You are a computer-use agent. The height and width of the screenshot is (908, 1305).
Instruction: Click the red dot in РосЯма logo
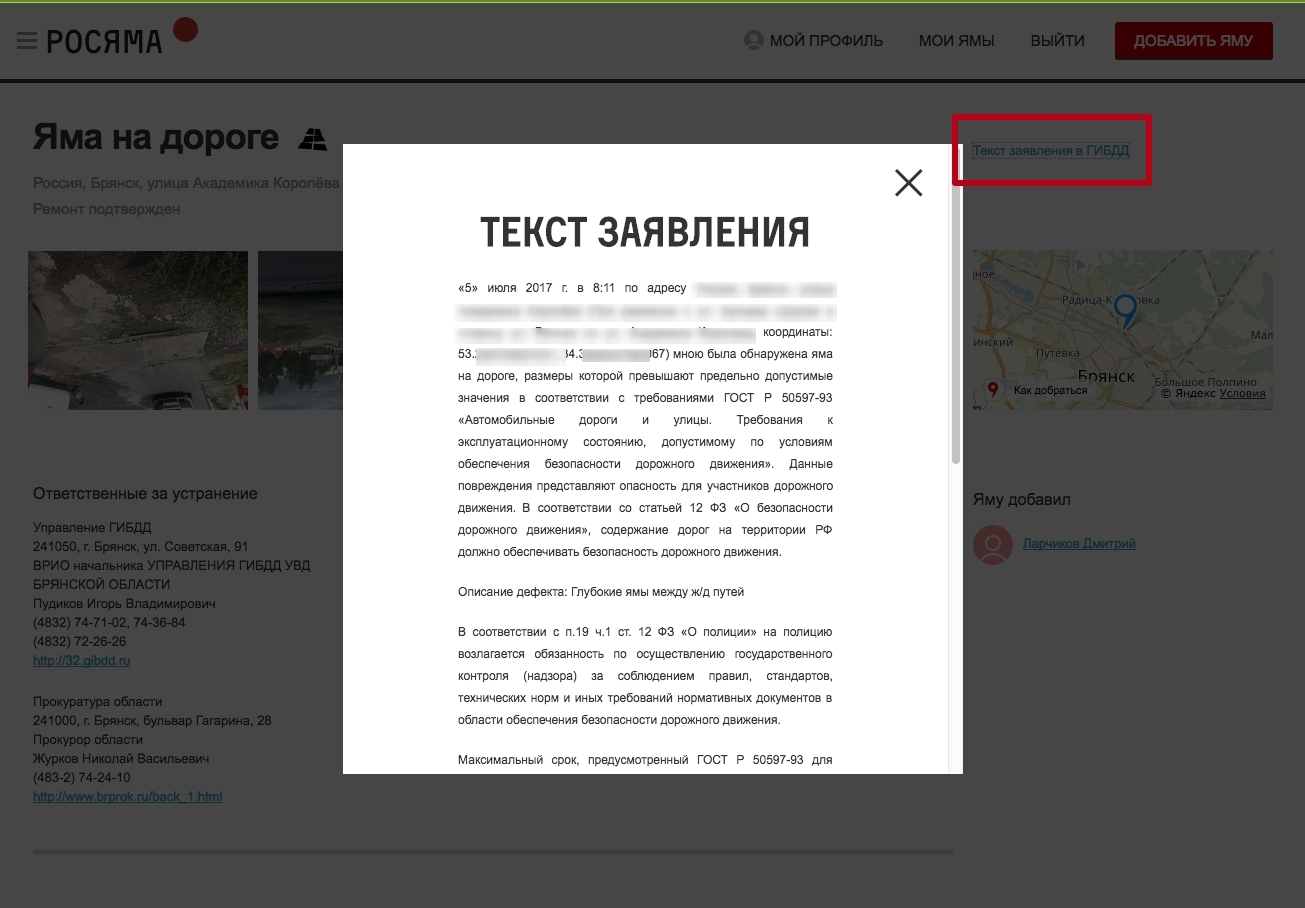185,30
